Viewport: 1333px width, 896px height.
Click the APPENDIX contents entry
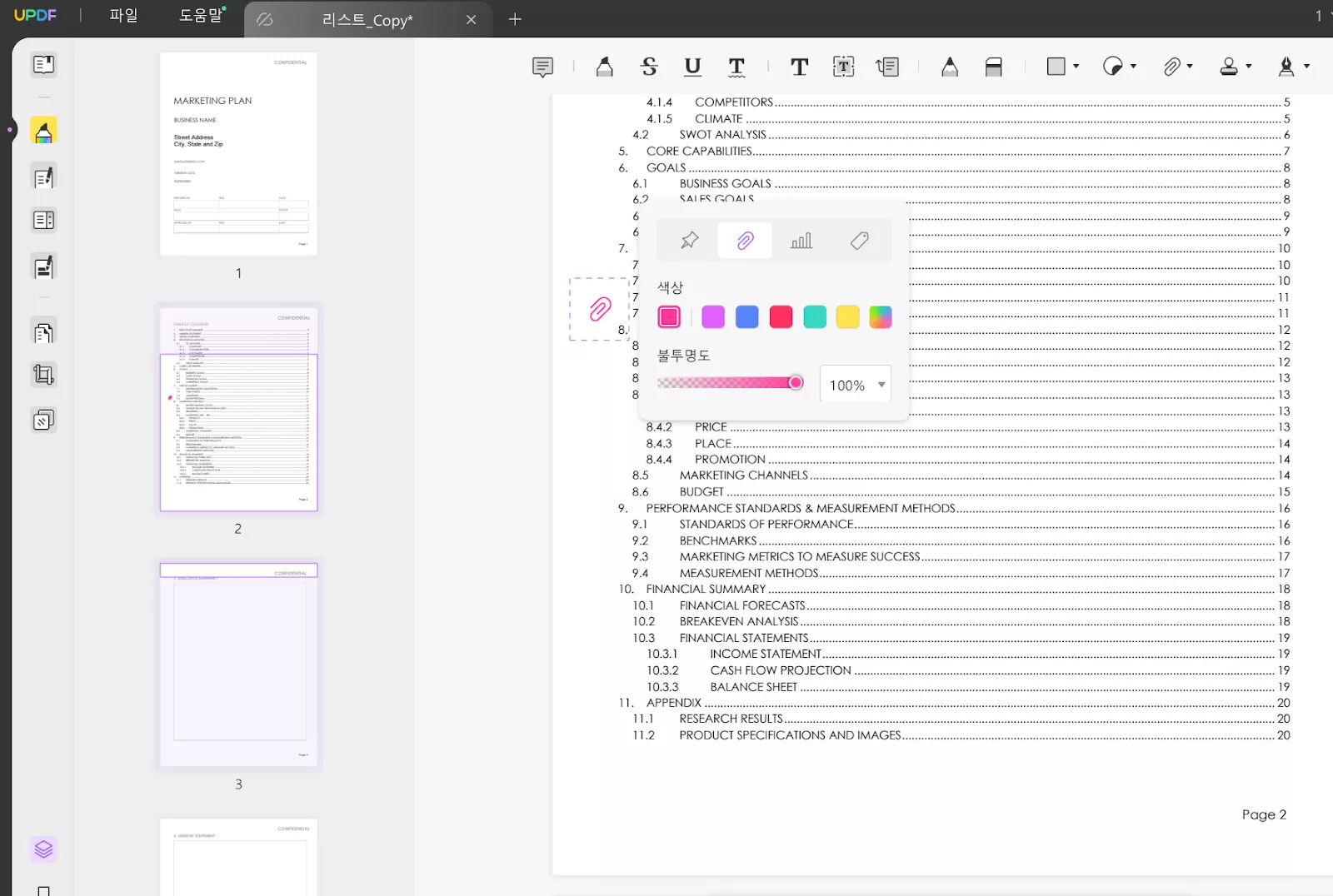673,703
